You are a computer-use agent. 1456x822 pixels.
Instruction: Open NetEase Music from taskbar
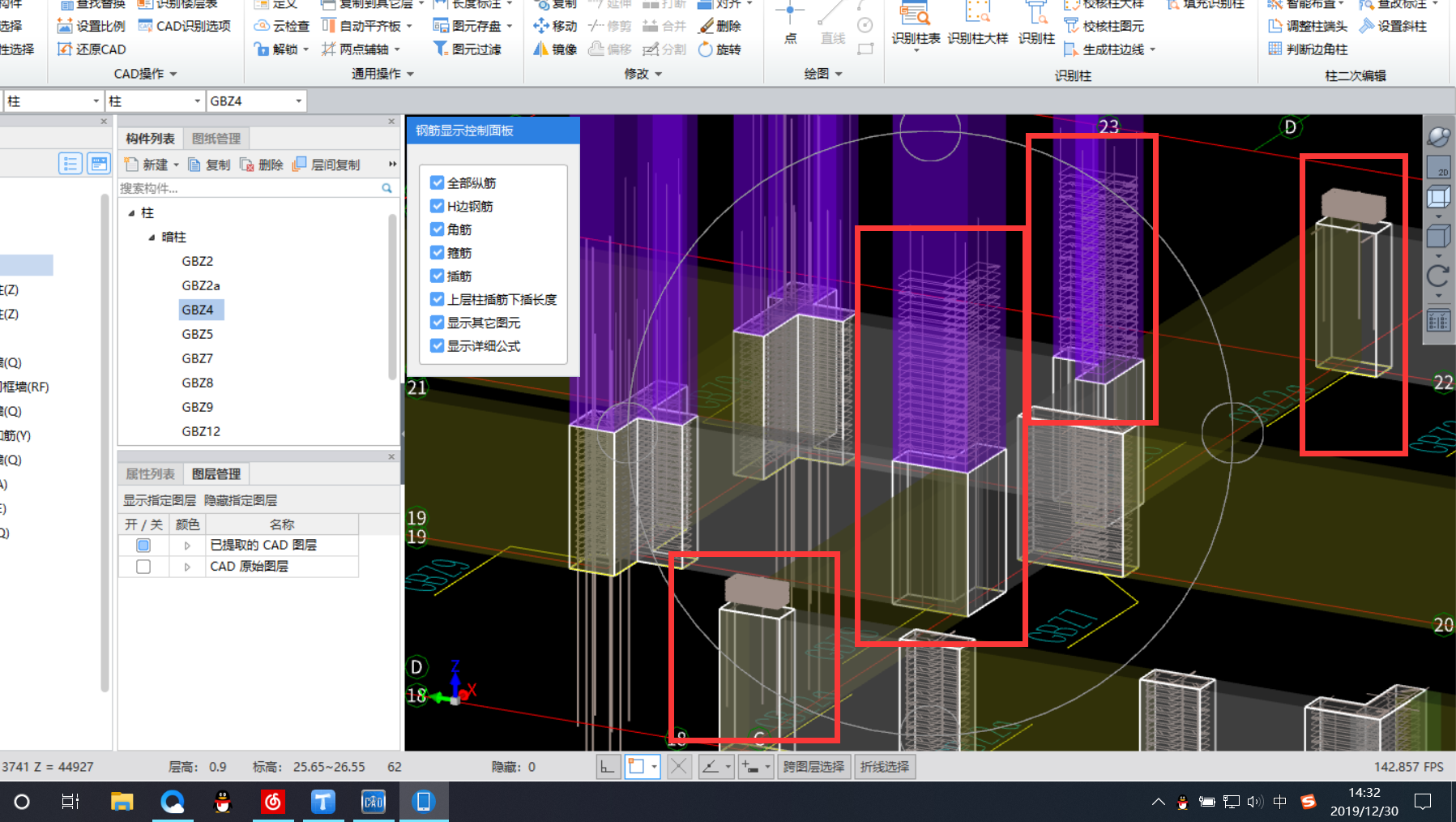(273, 802)
